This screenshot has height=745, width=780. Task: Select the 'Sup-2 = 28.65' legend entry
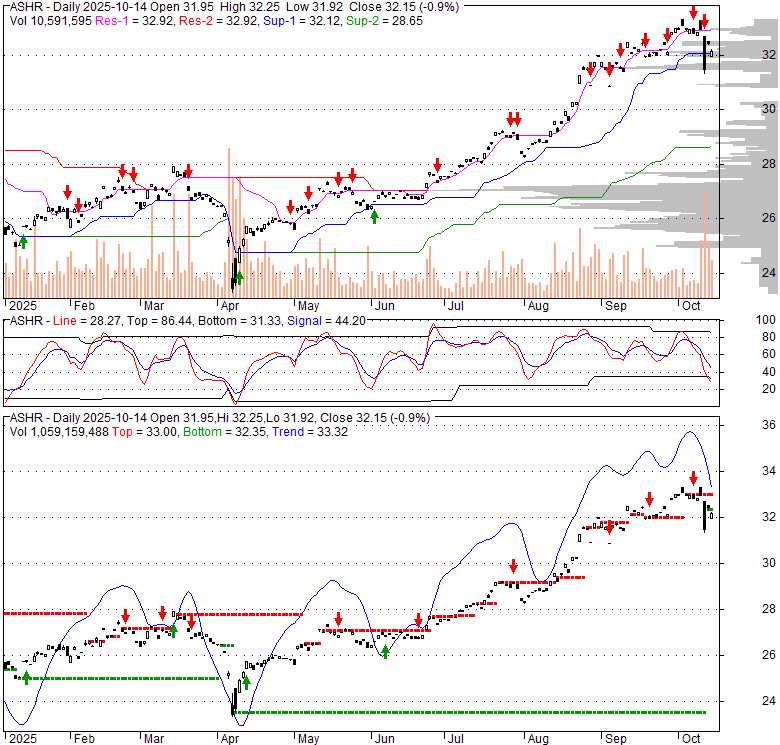pos(385,21)
